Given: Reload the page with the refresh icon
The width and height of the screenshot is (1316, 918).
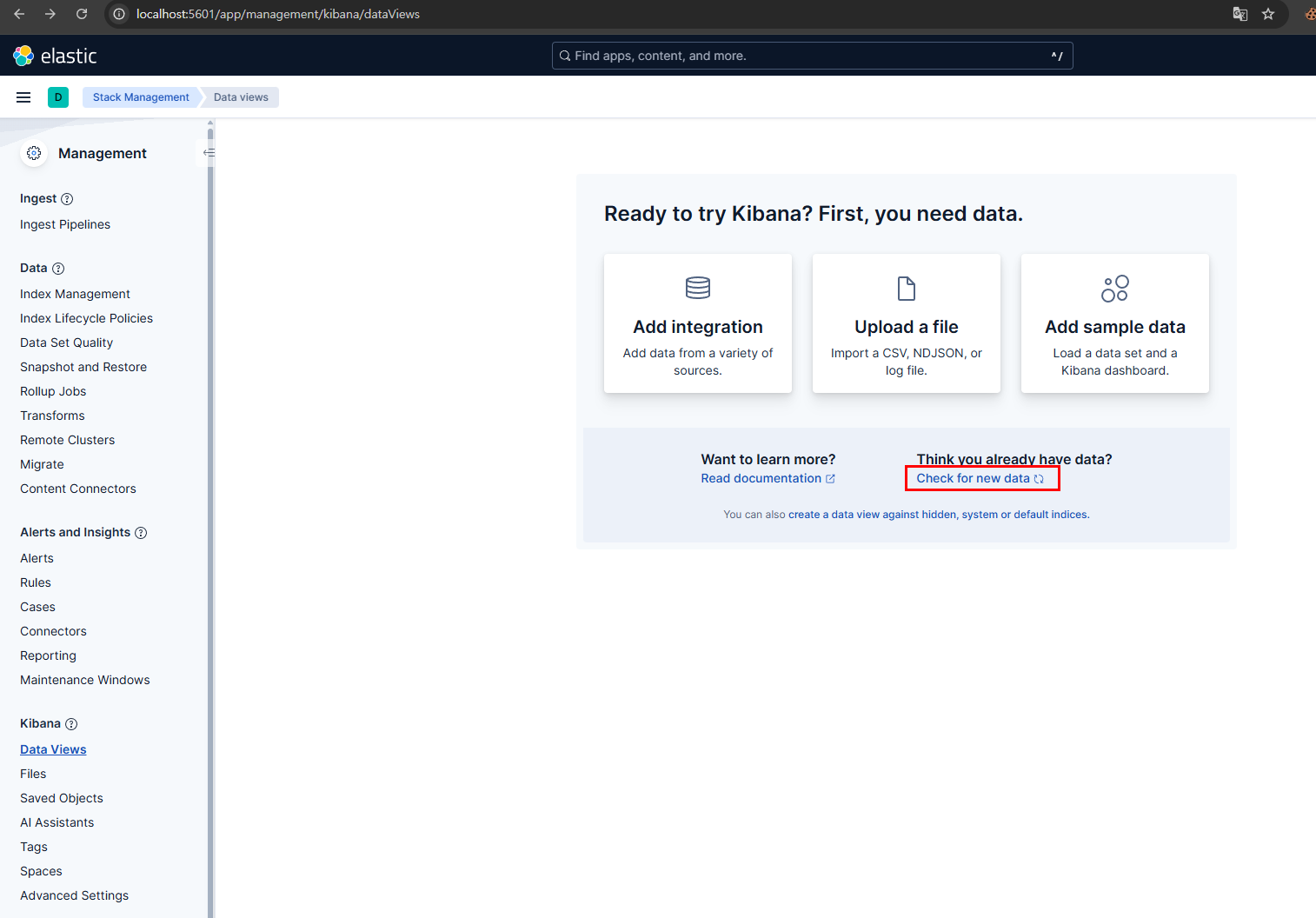Looking at the screenshot, I should pyautogui.click(x=82, y=14).
